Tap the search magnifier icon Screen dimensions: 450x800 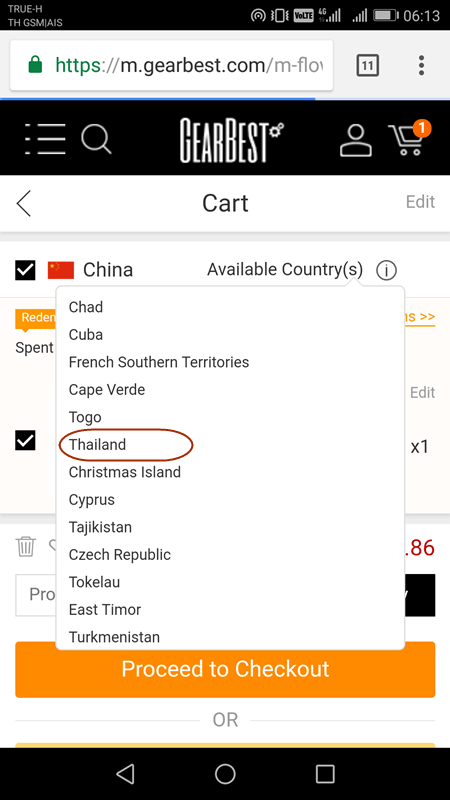tap(96, 139)
